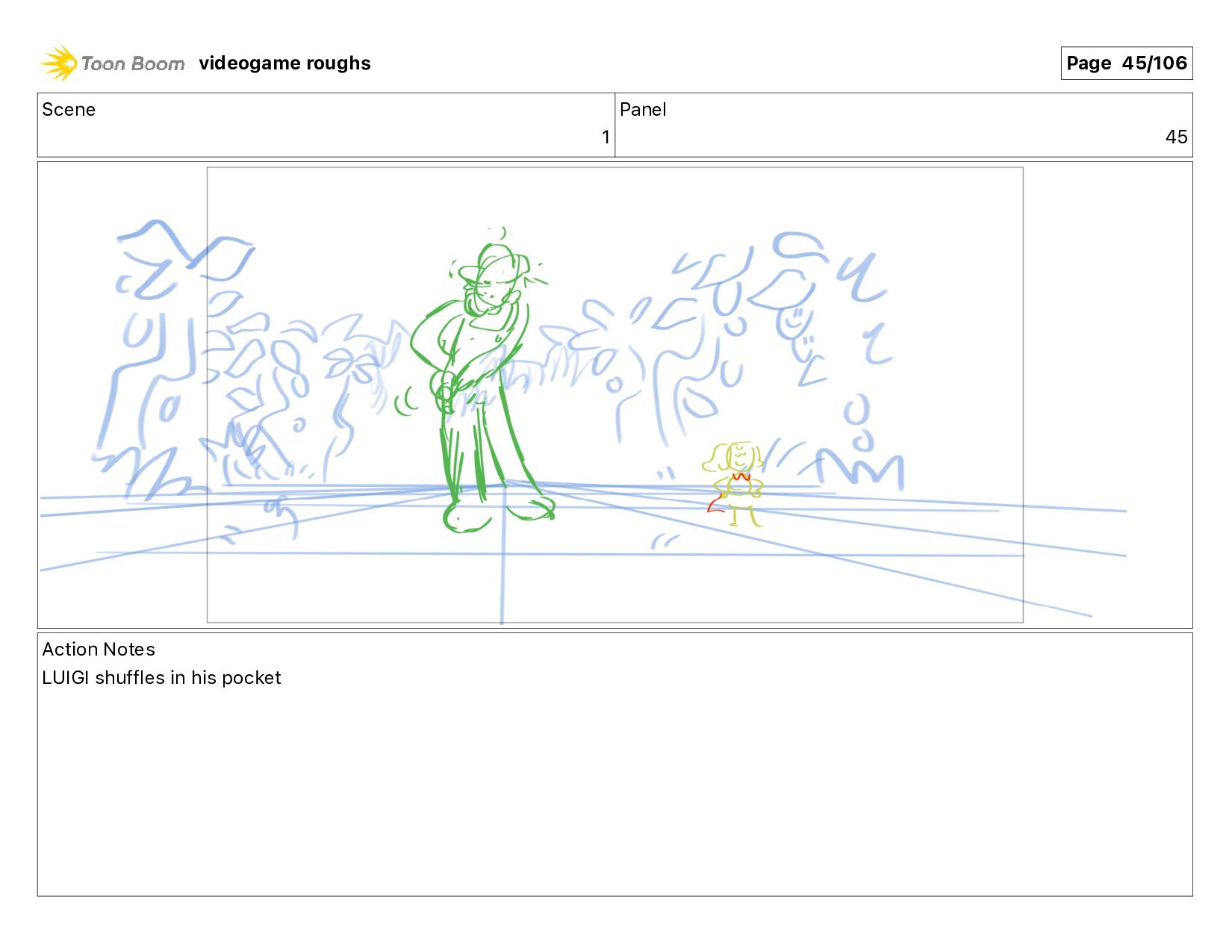Click the 'Scene' label
This screenshot has width=1232, height=952.
point(69,110)
